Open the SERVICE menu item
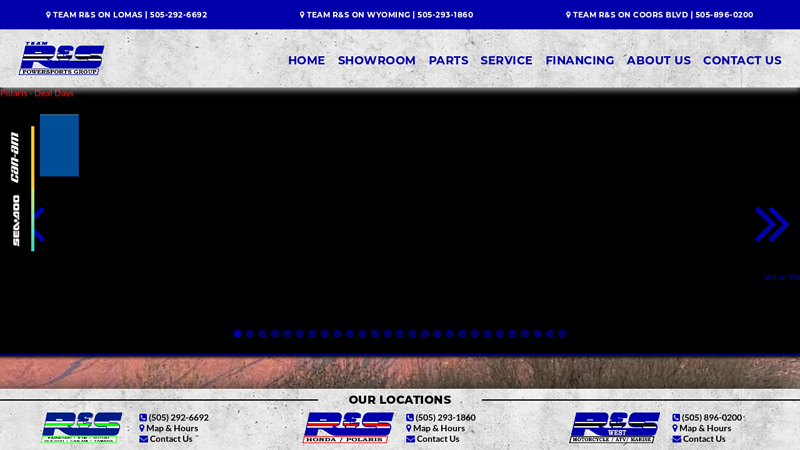 pyautogui.click(x=506, y=60)
